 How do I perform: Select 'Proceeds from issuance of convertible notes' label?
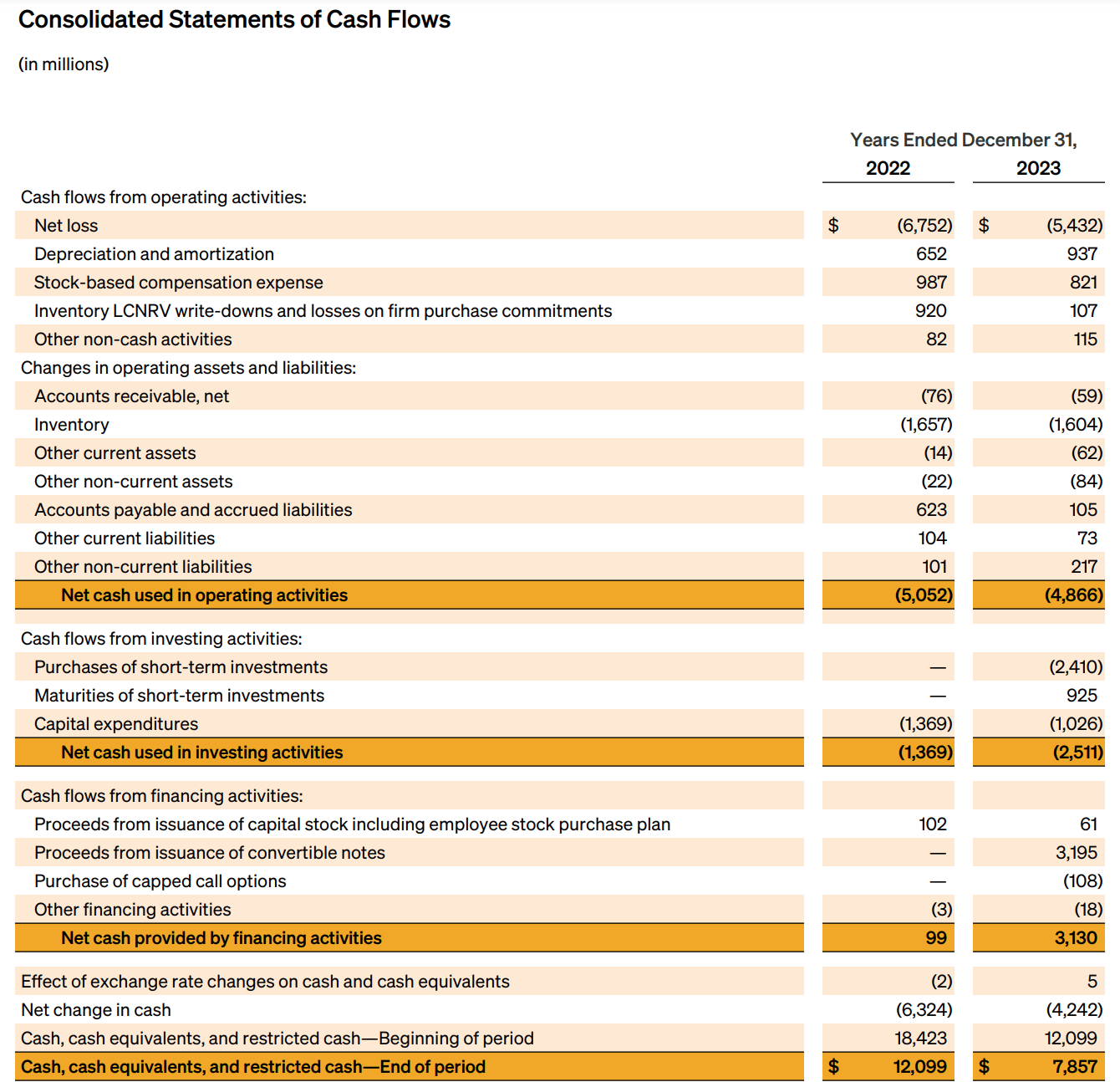pos(210,853)
